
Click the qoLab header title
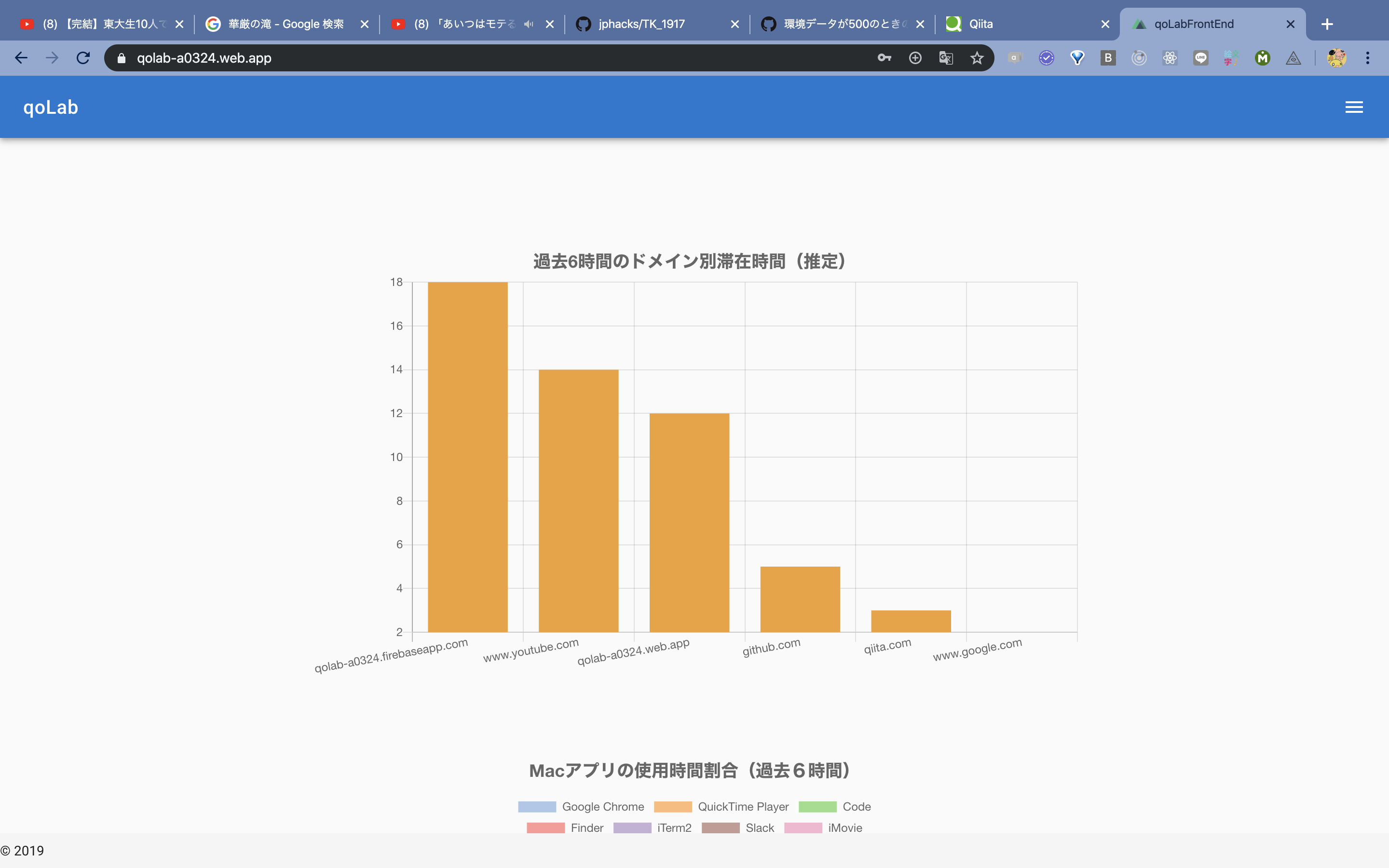(x=51, y=108)
